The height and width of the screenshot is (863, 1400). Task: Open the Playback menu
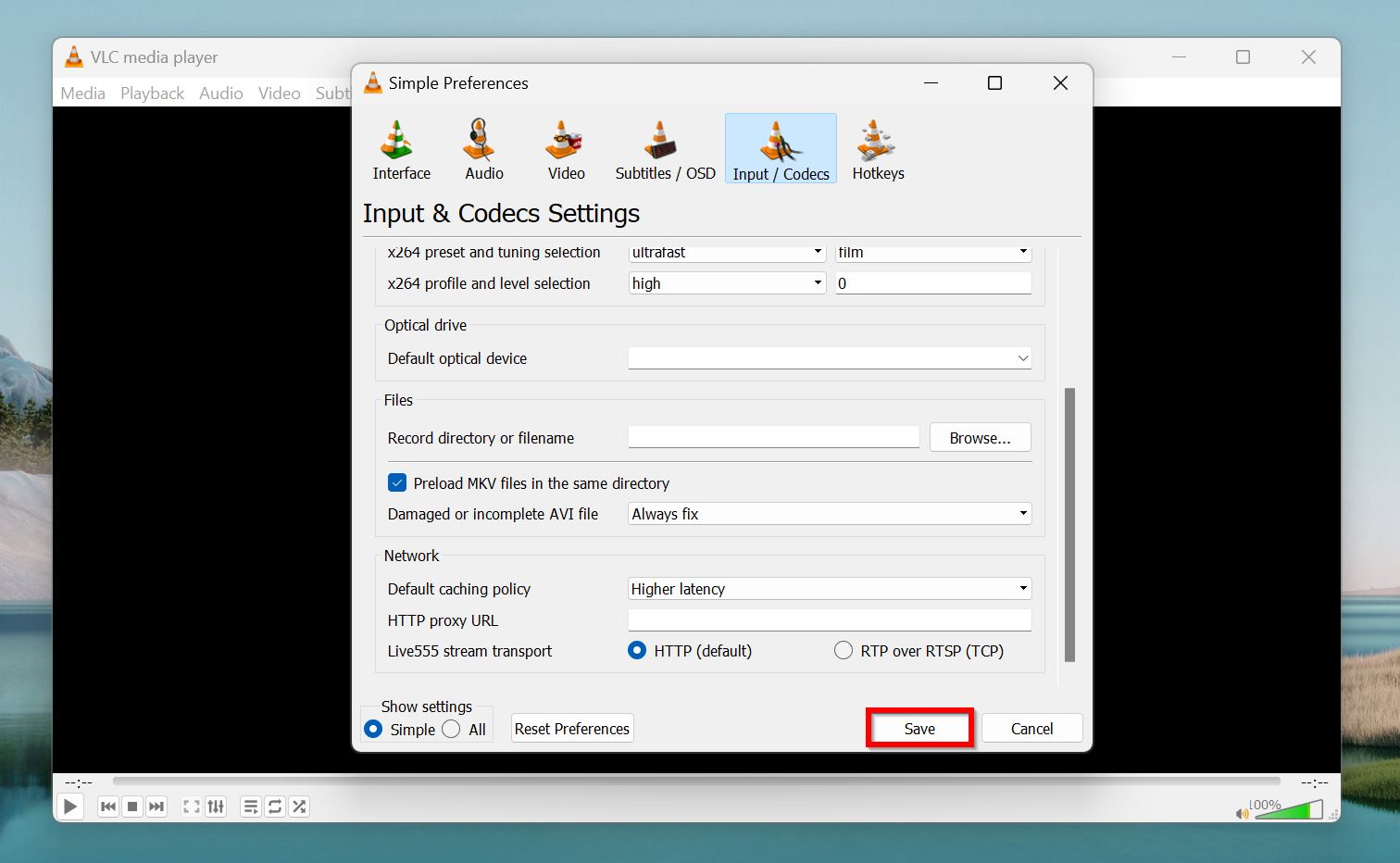(x=152, y=94)
